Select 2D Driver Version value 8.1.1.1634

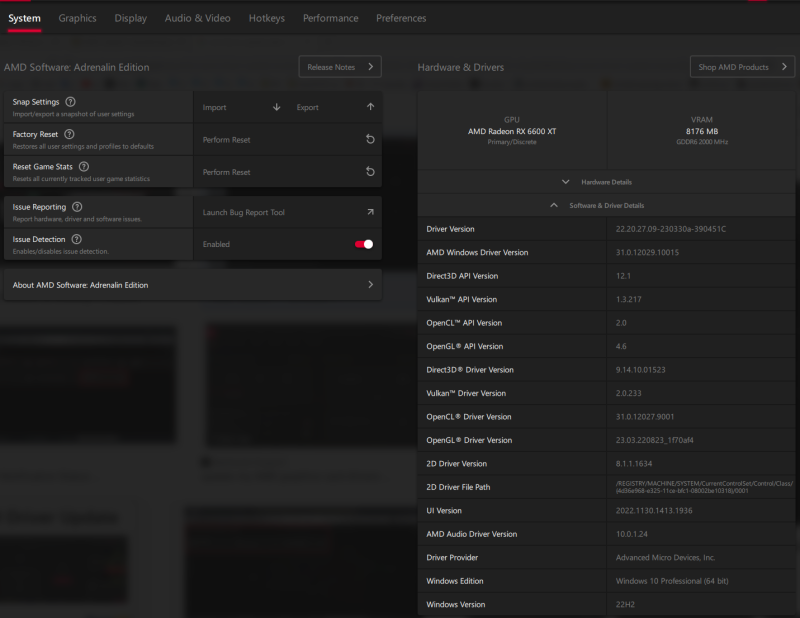point(634,464)
